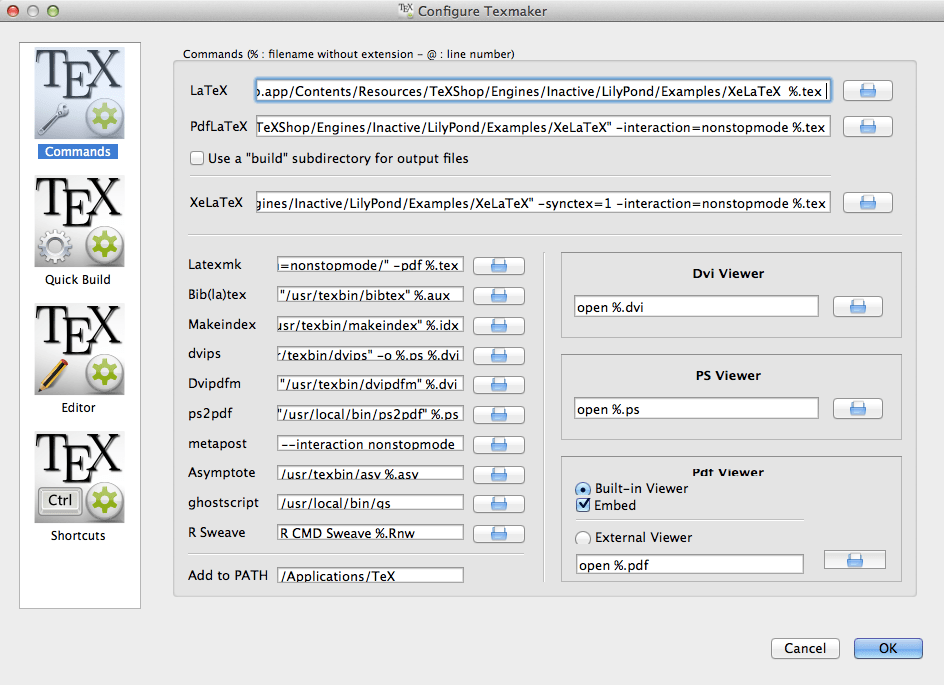944x685 pixels.
Task: Click the Bib(la)tex command field
Action: pyautogui.click(x=370, y=295)
